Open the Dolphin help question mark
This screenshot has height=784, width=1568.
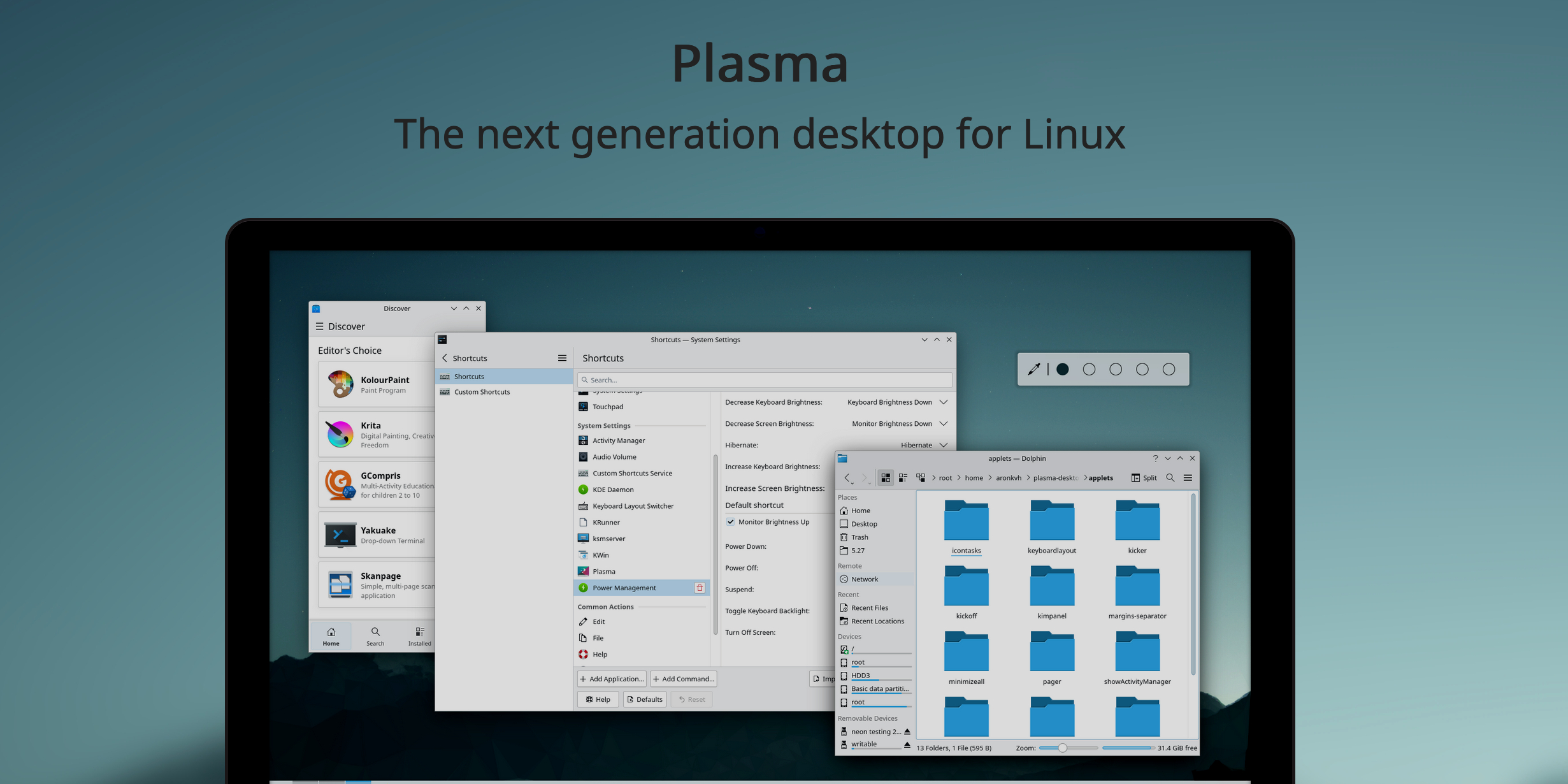coord(1155,458)
